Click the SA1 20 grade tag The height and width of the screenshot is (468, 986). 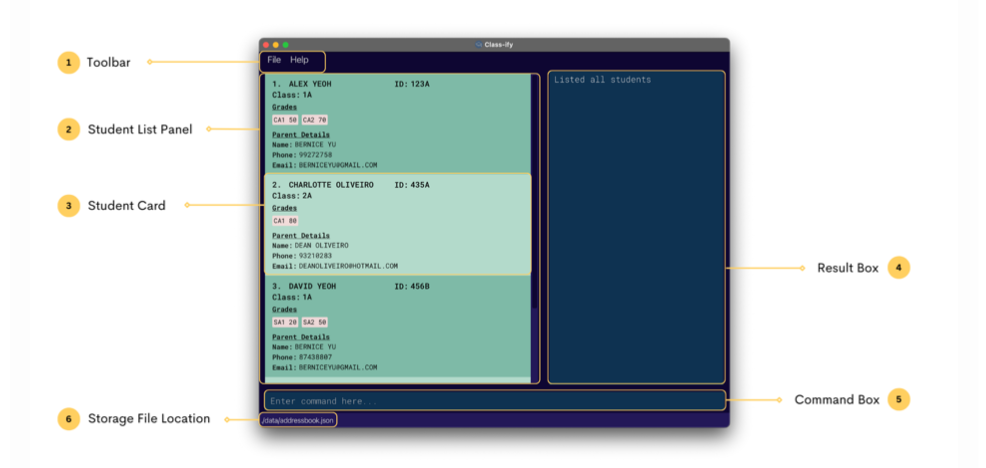(285, 322)
